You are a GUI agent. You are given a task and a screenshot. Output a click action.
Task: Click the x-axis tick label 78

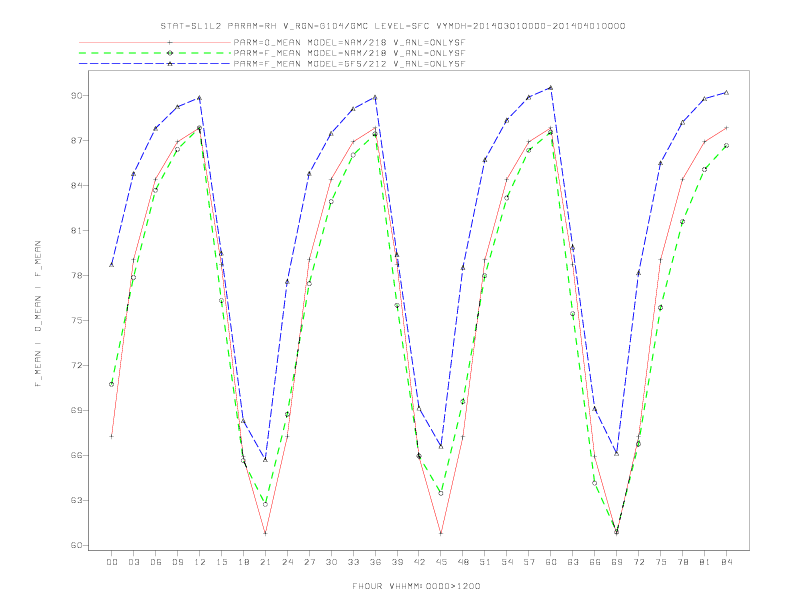[x=682, y=562]
